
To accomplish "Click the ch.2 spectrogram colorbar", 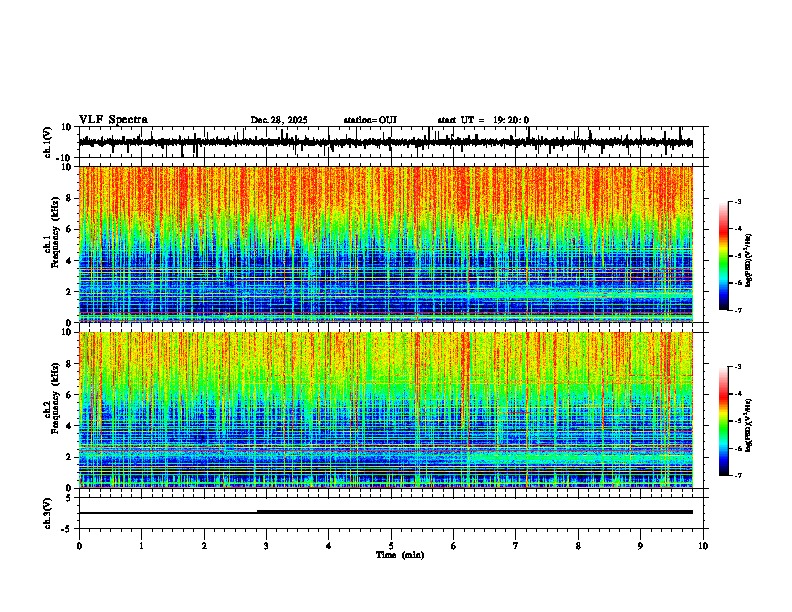I will [724, 421].
